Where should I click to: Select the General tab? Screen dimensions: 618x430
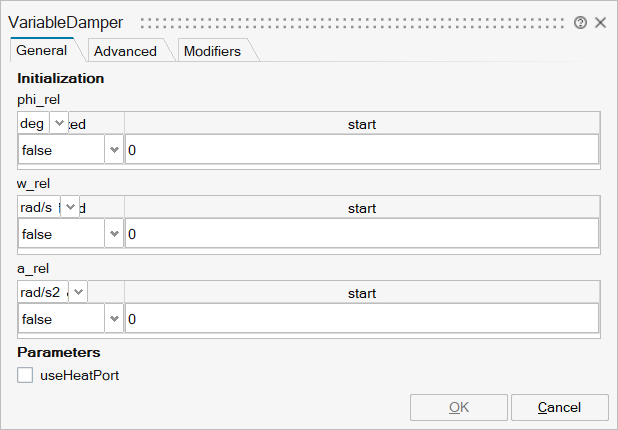click(x=42, y=50)
